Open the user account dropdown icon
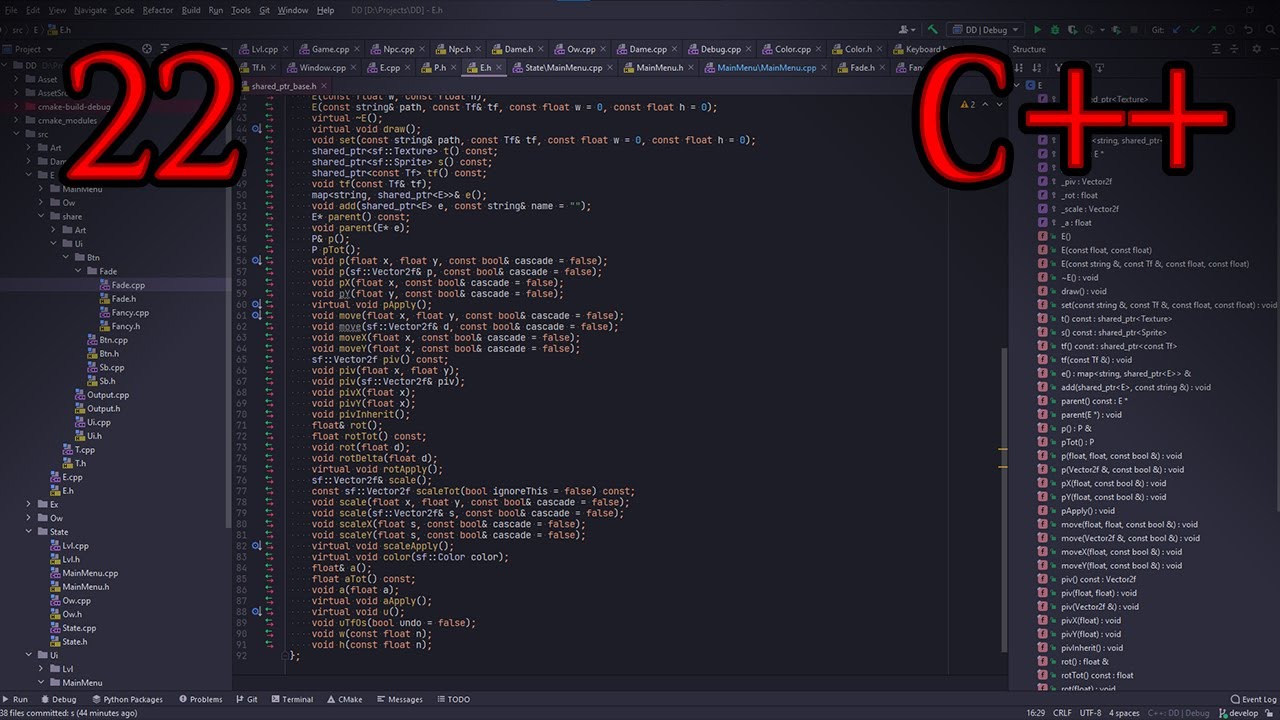This screenshot has width=1280, height=720. click(908, 30)
